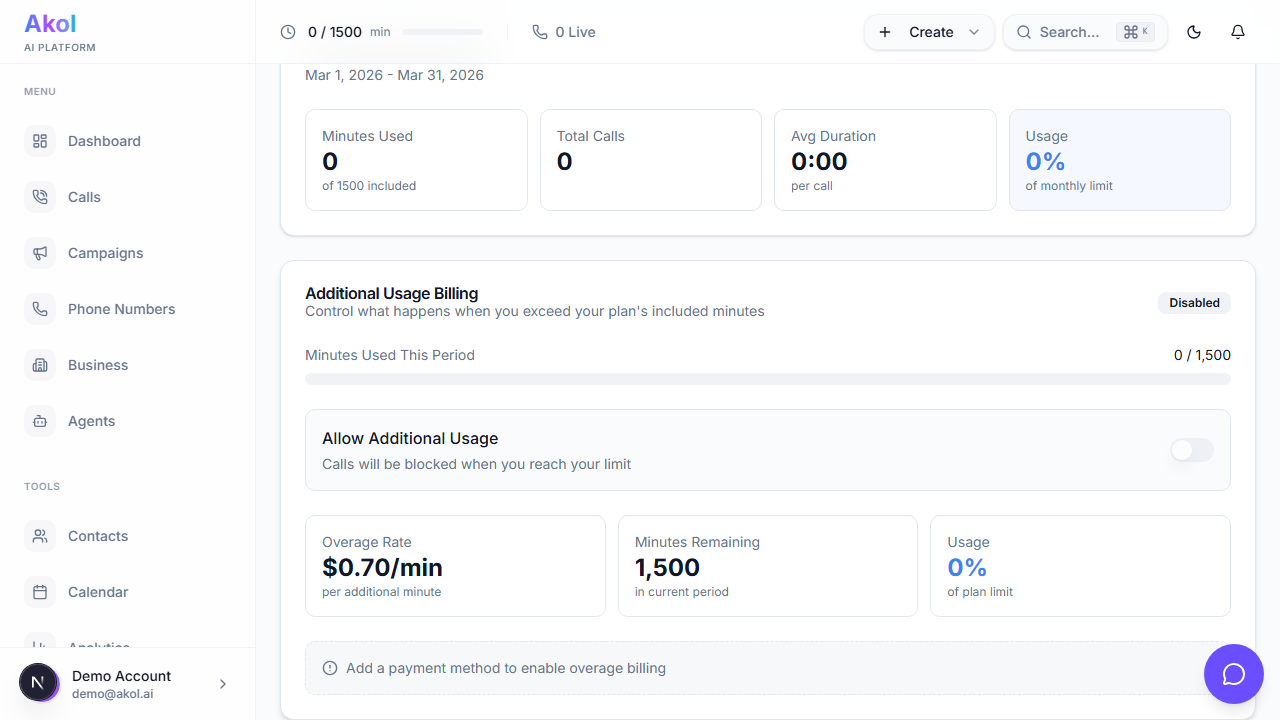The height and width of the screenshot is (720, 1280).
Task: Click the Usage 0% monthly limit card
Action: (x=1119, y=160)
